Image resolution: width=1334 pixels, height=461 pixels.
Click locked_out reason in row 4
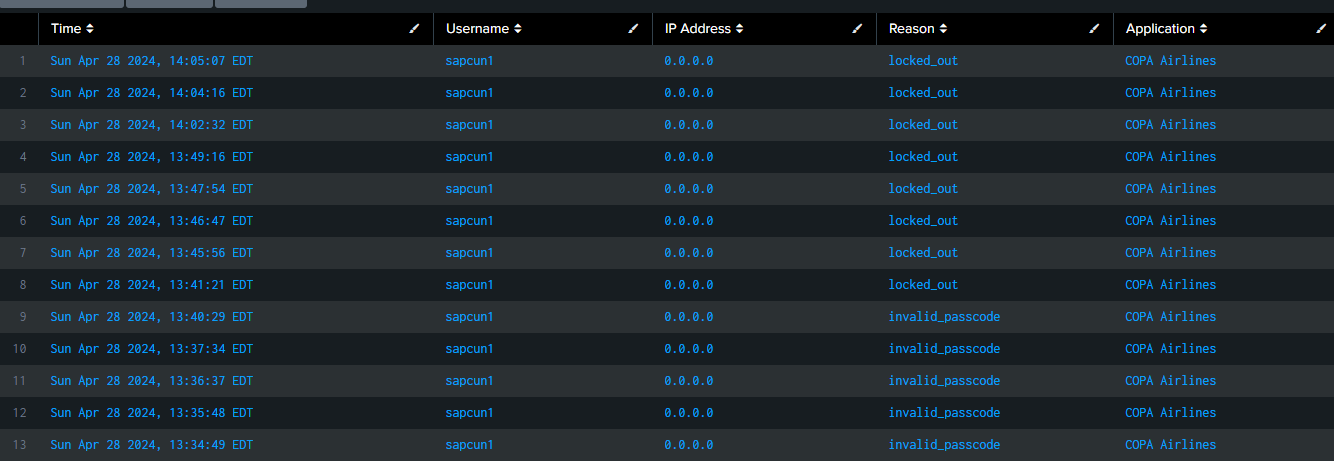(x=923, y=157)
